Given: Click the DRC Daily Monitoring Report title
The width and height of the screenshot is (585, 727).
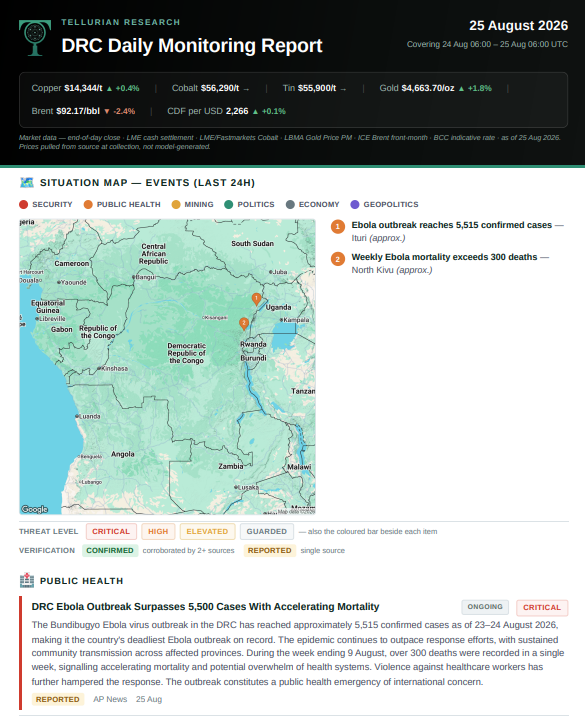Looking at the screenshot, I should [x=192, y=46].
